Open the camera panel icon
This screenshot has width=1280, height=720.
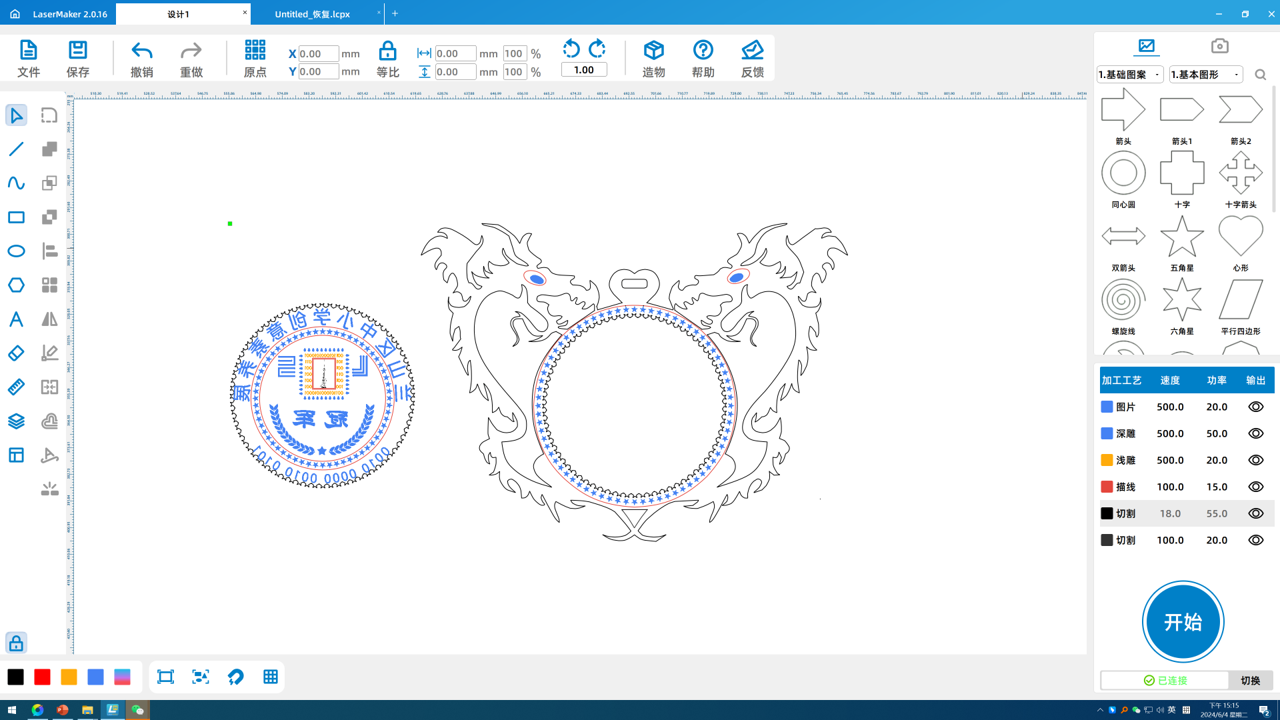1219,46
